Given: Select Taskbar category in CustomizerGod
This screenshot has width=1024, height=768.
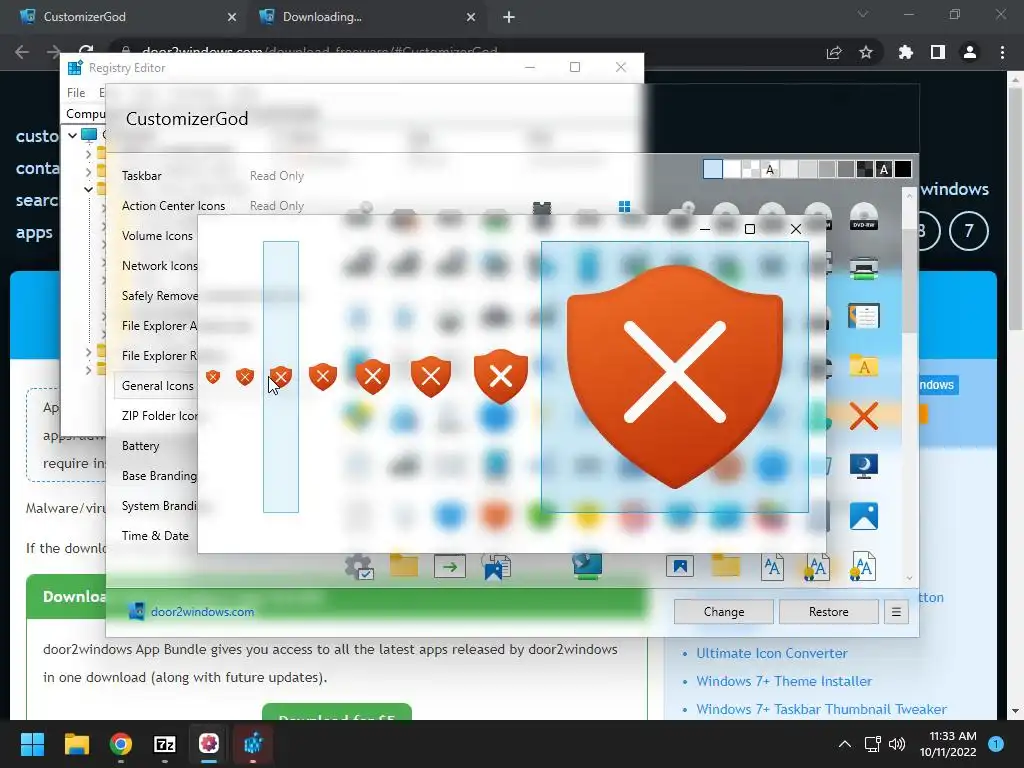Looking at the screenshot, I should (142, 176).
